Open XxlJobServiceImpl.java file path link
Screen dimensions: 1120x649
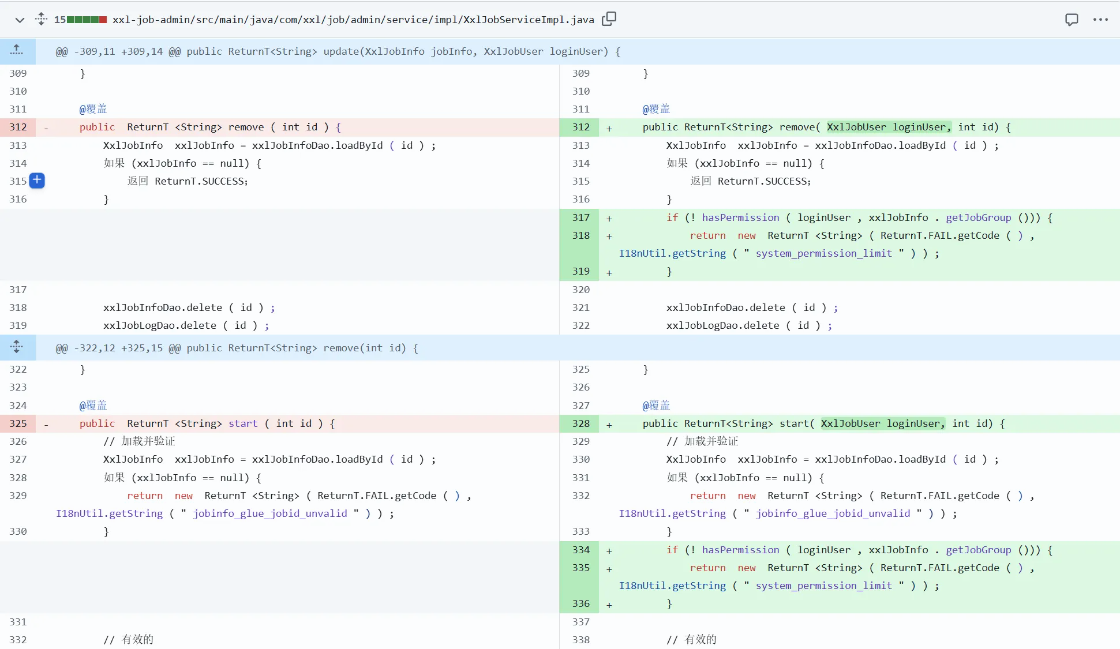point(354,19)
